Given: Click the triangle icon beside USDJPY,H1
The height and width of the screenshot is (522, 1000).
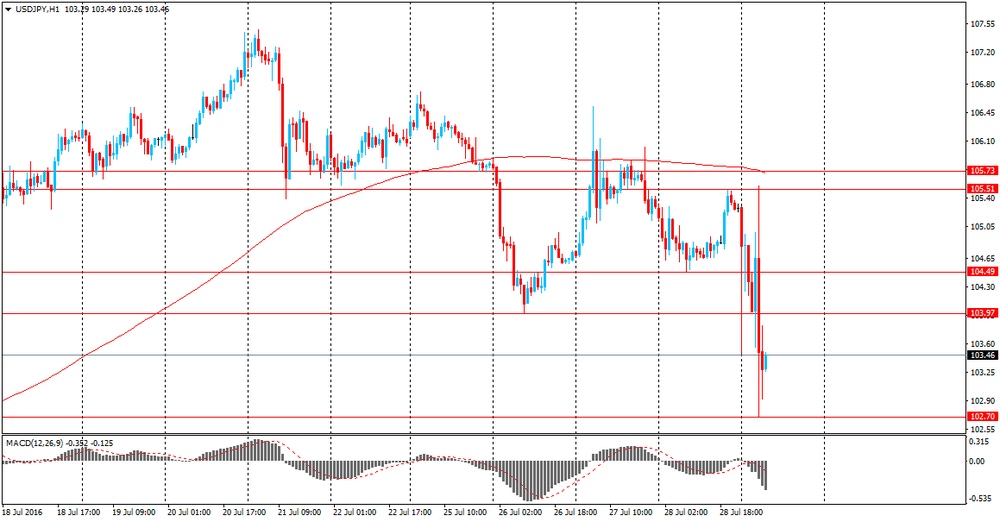Looking at the screenshot, I should click(8, 10).
